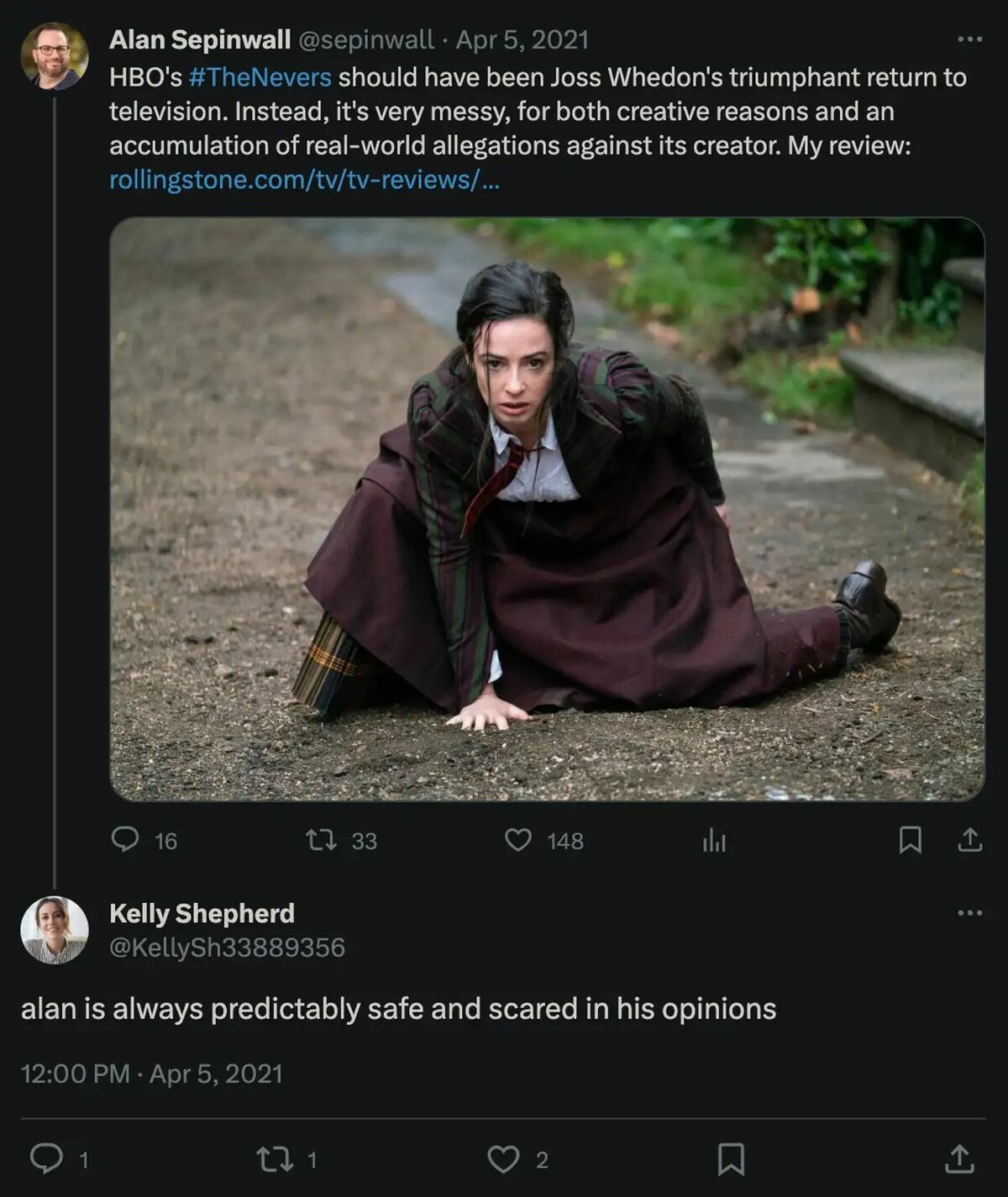Screen dimensions: 1008x1197
Task: Open more options for Kelly Shepherd's reply
Action: coord(969,913)
